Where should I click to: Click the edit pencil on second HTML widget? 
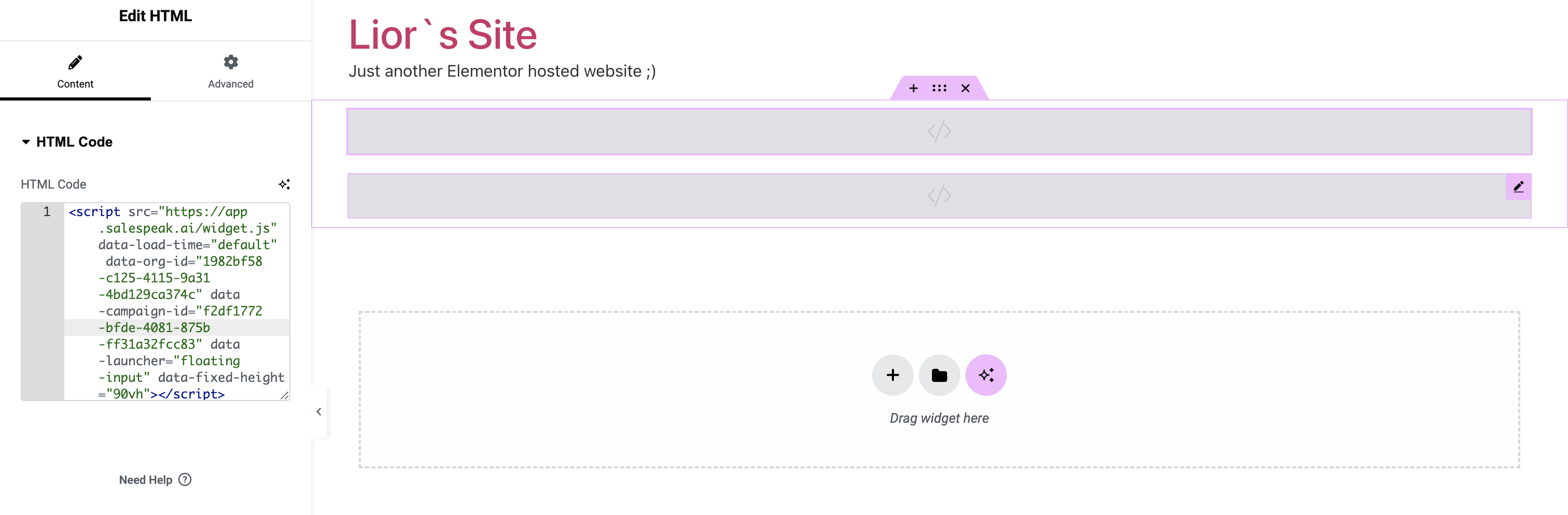point(1518,187)
